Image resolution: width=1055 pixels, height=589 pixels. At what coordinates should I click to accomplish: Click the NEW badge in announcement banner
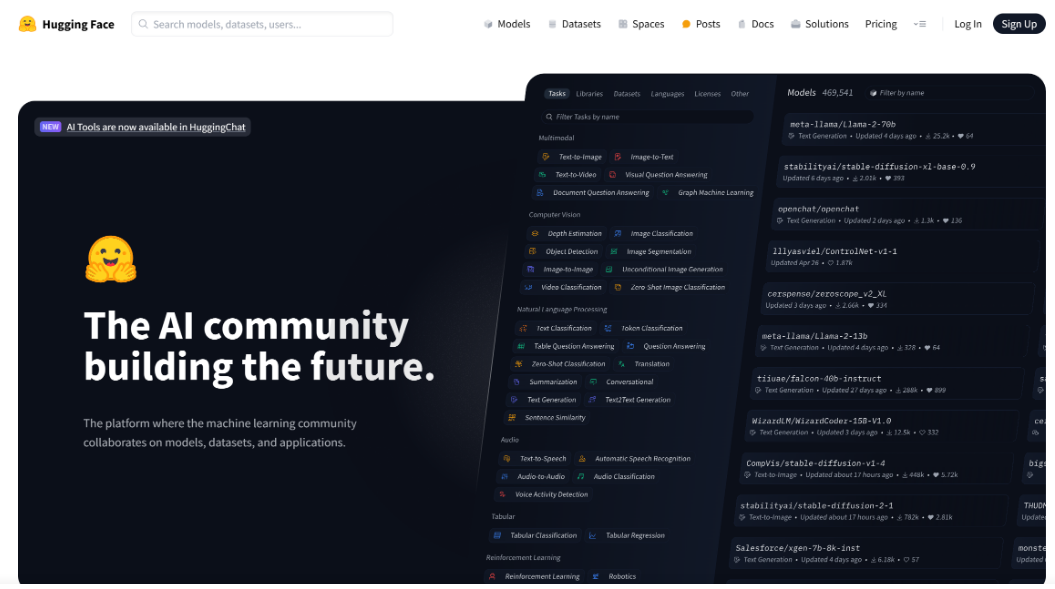tap(50, 127)
